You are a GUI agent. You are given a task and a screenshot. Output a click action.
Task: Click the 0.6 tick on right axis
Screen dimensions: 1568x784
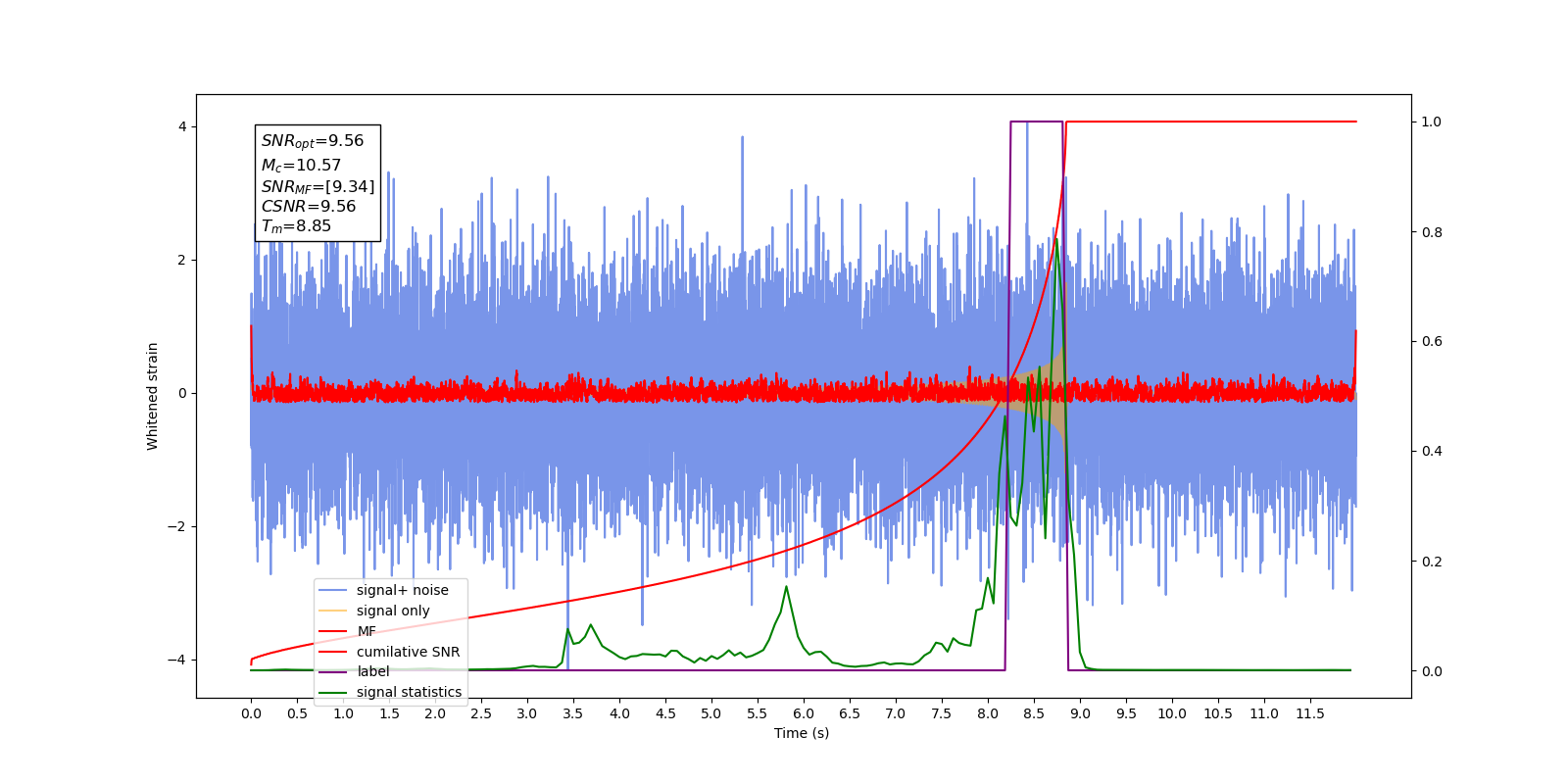click(x=1432, y=341)
